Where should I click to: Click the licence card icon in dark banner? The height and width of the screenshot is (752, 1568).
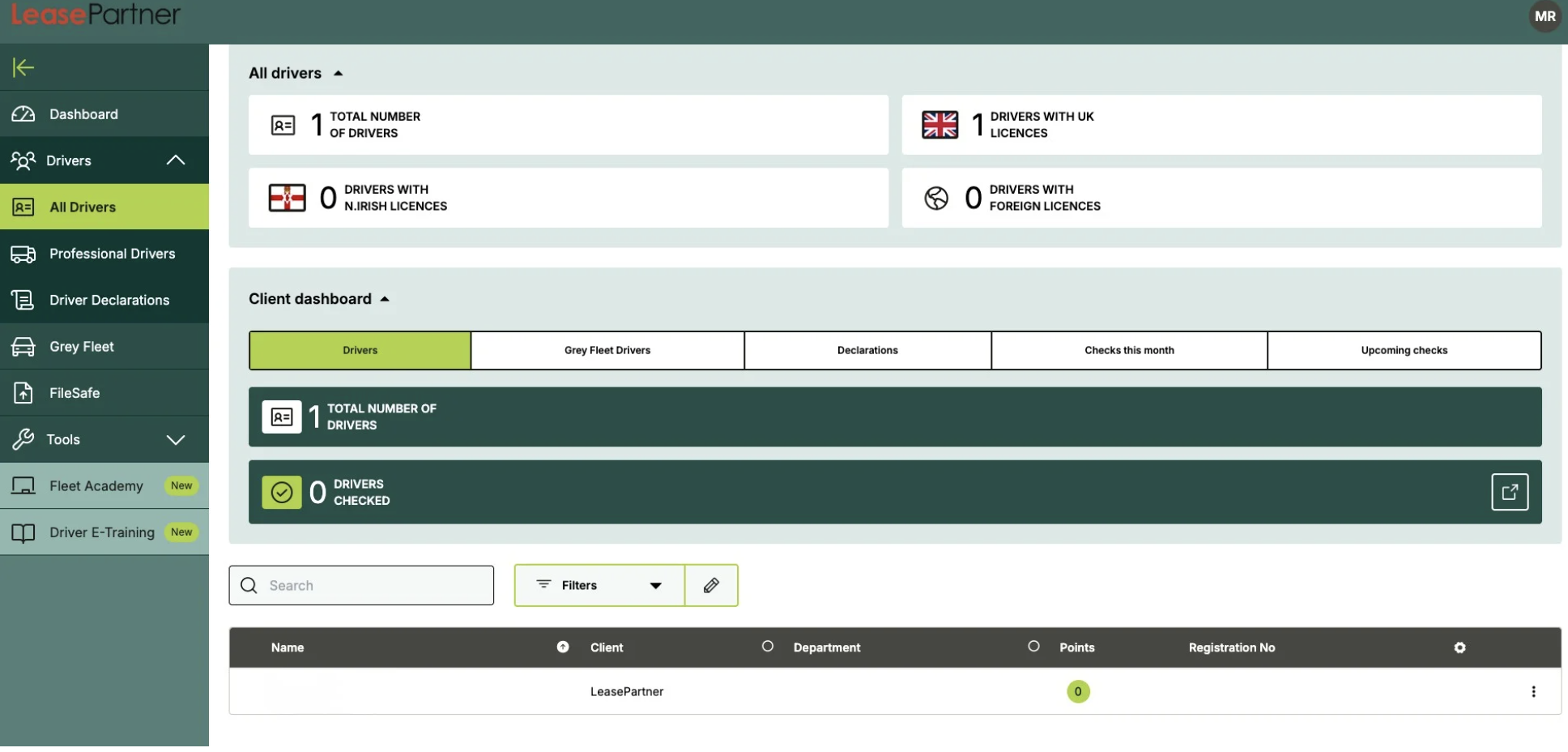(x=282, y=417)
